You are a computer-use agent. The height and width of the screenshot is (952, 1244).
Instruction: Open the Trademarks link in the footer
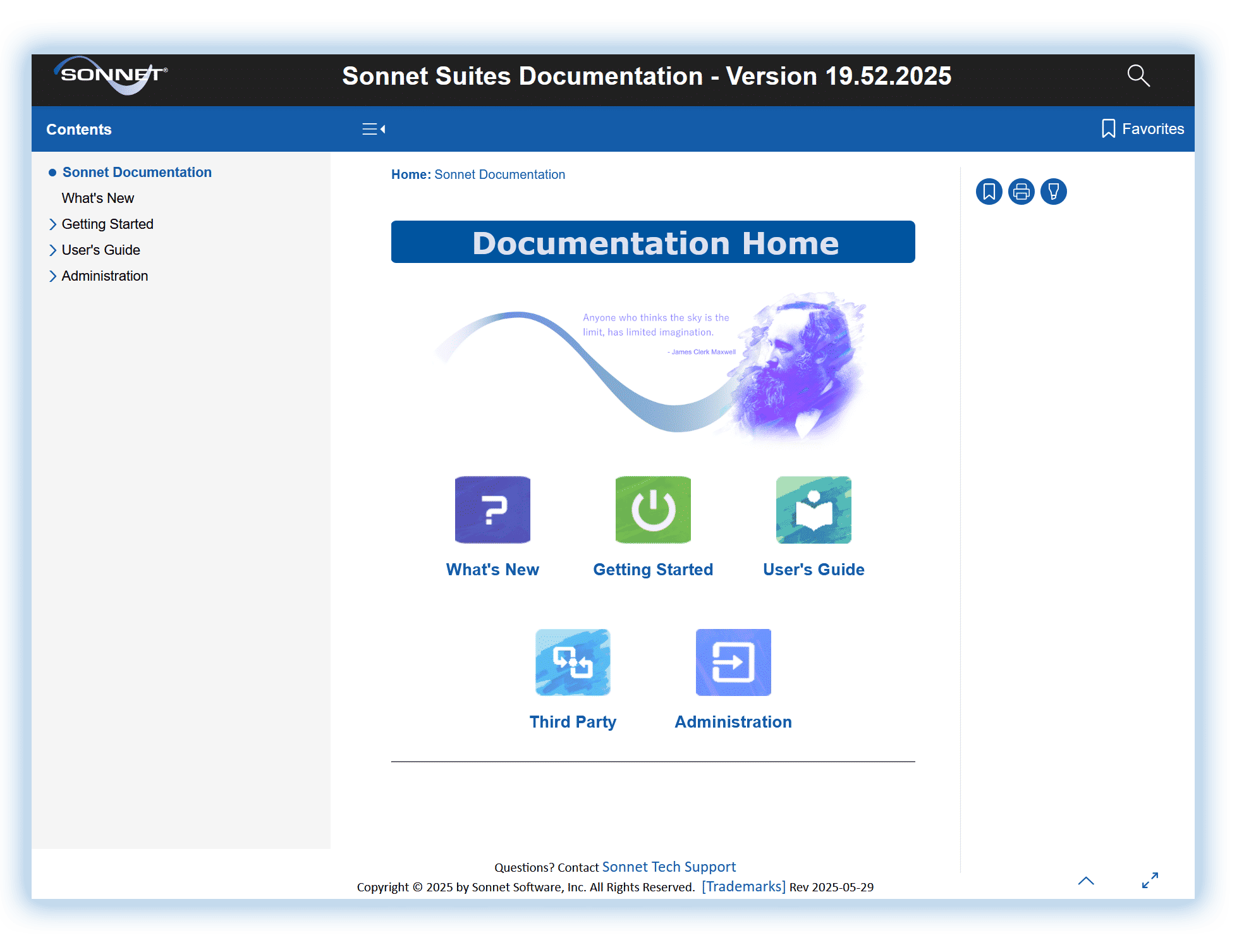(743, 886)
